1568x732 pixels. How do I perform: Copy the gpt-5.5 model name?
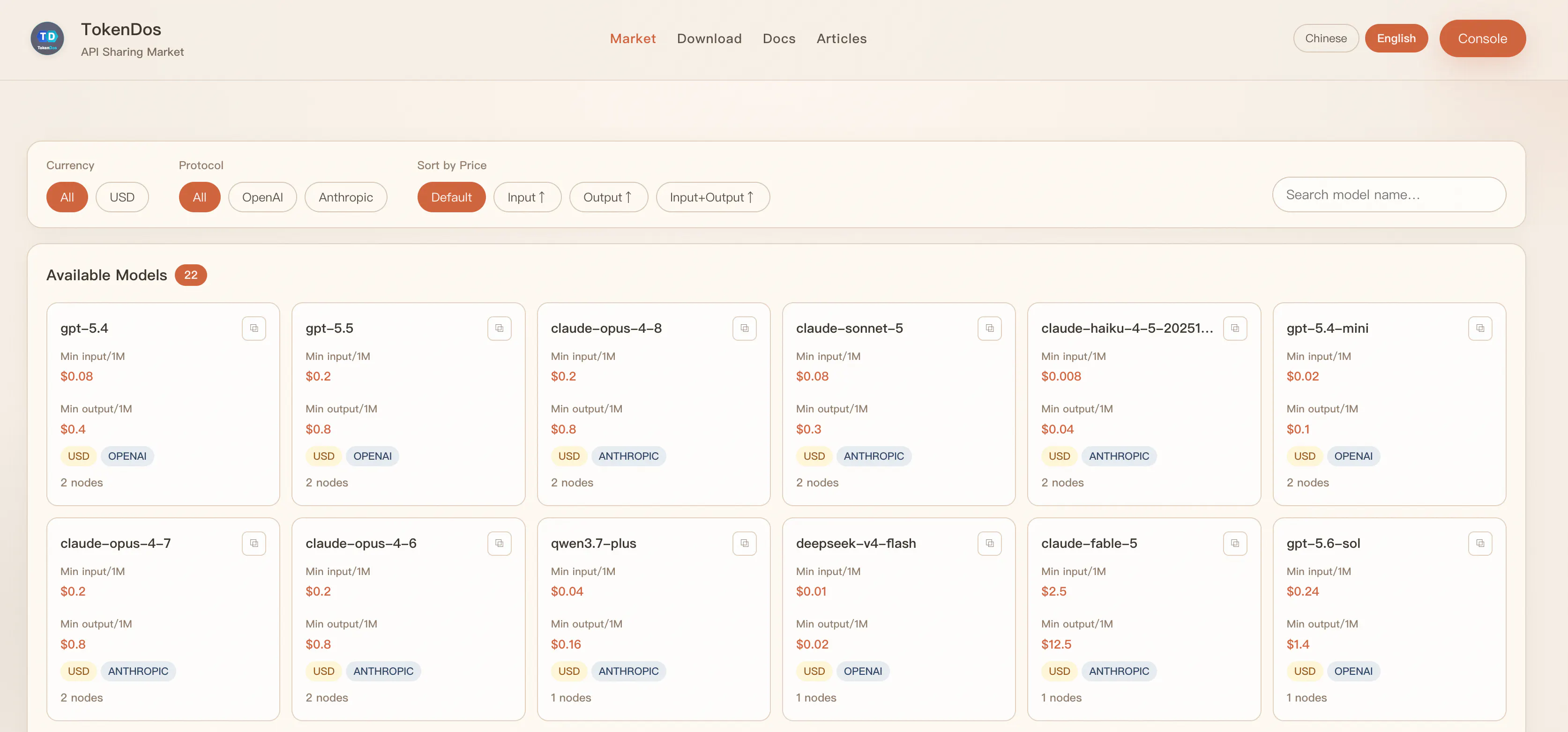499,329
